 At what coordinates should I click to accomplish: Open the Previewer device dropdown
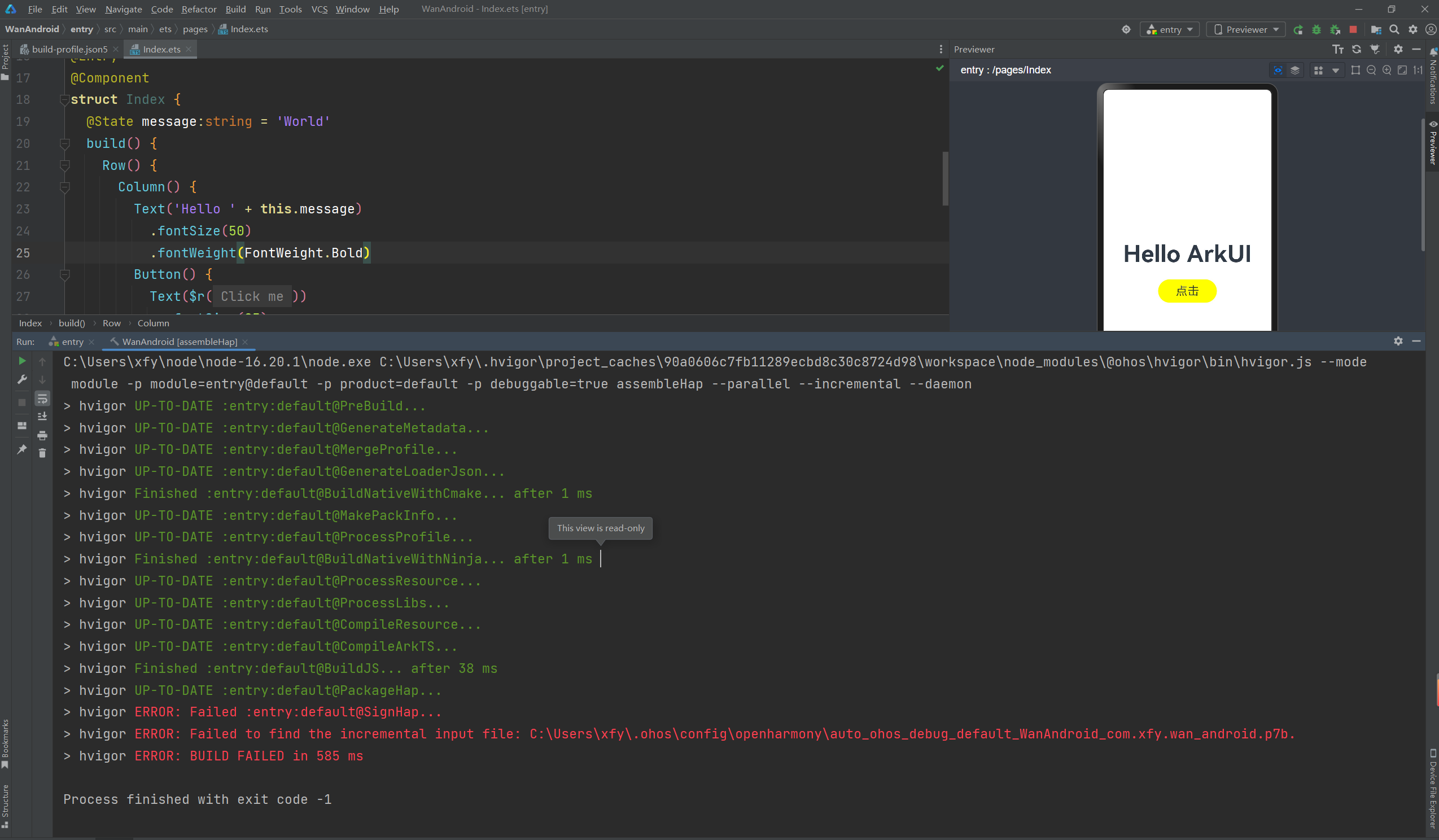point(1245,29)
